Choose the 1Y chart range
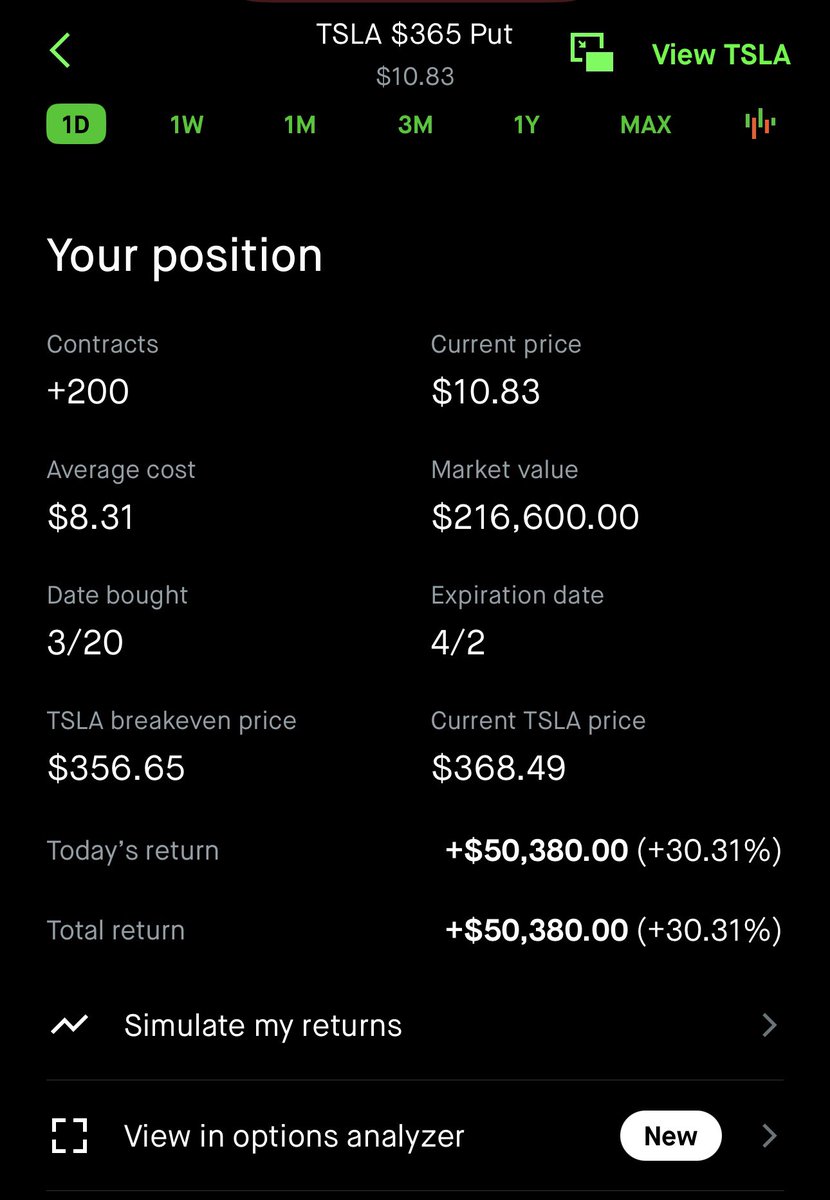Viewport: 830px width, 1200px height. (526, 125)
